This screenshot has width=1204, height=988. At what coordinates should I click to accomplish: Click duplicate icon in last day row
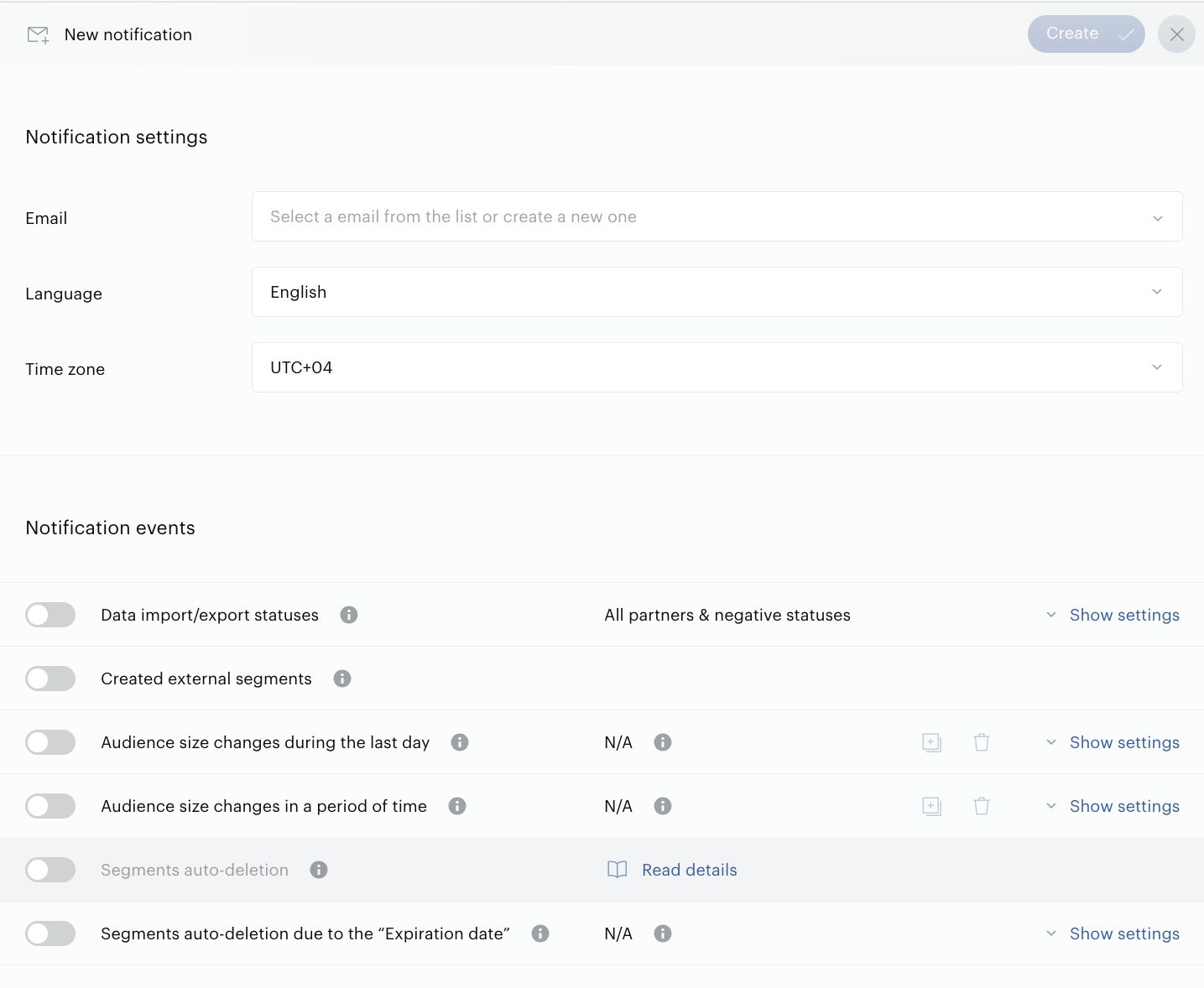(931, 742)
